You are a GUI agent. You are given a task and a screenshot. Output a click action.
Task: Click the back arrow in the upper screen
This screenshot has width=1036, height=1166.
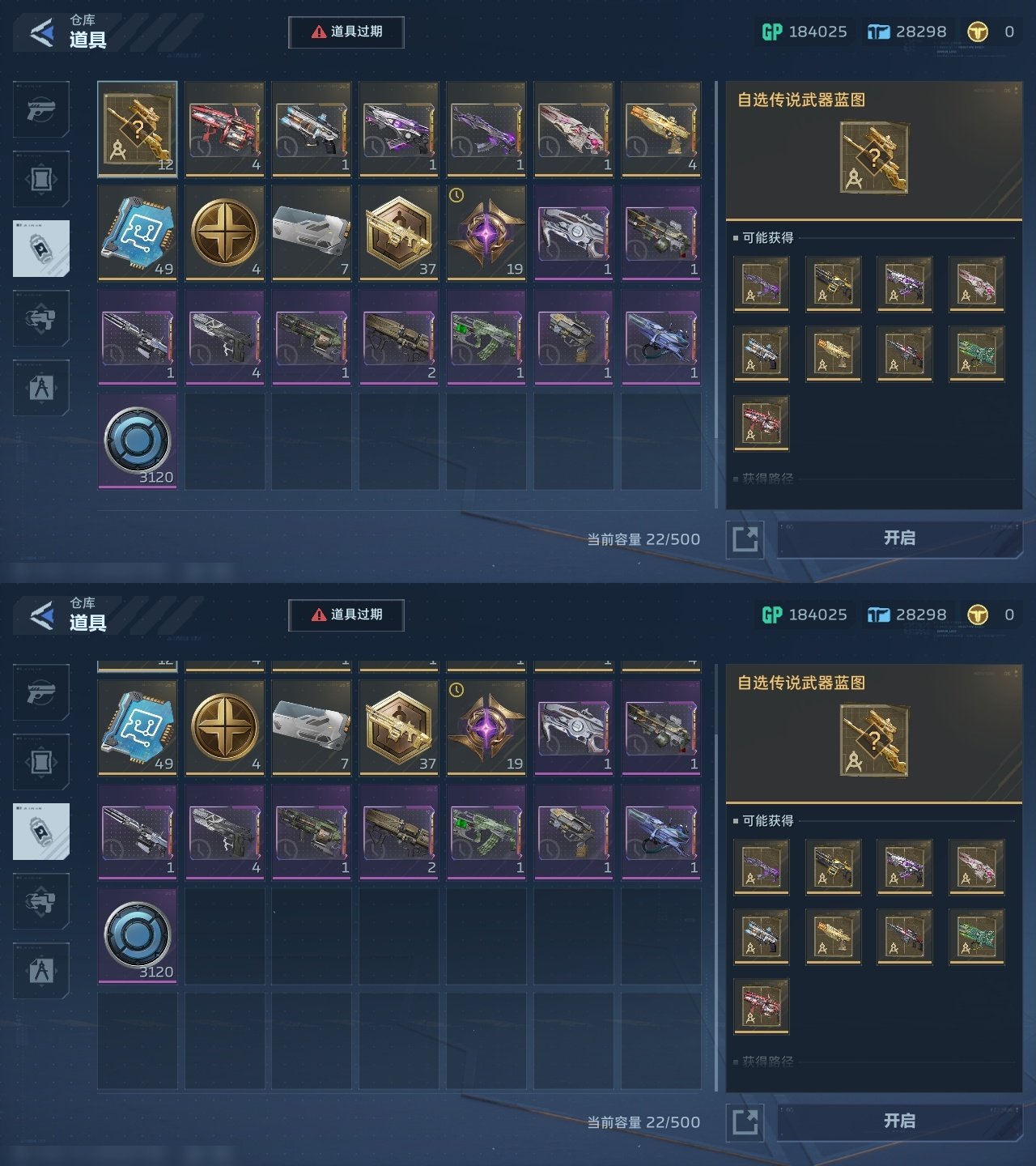point(41,33)
